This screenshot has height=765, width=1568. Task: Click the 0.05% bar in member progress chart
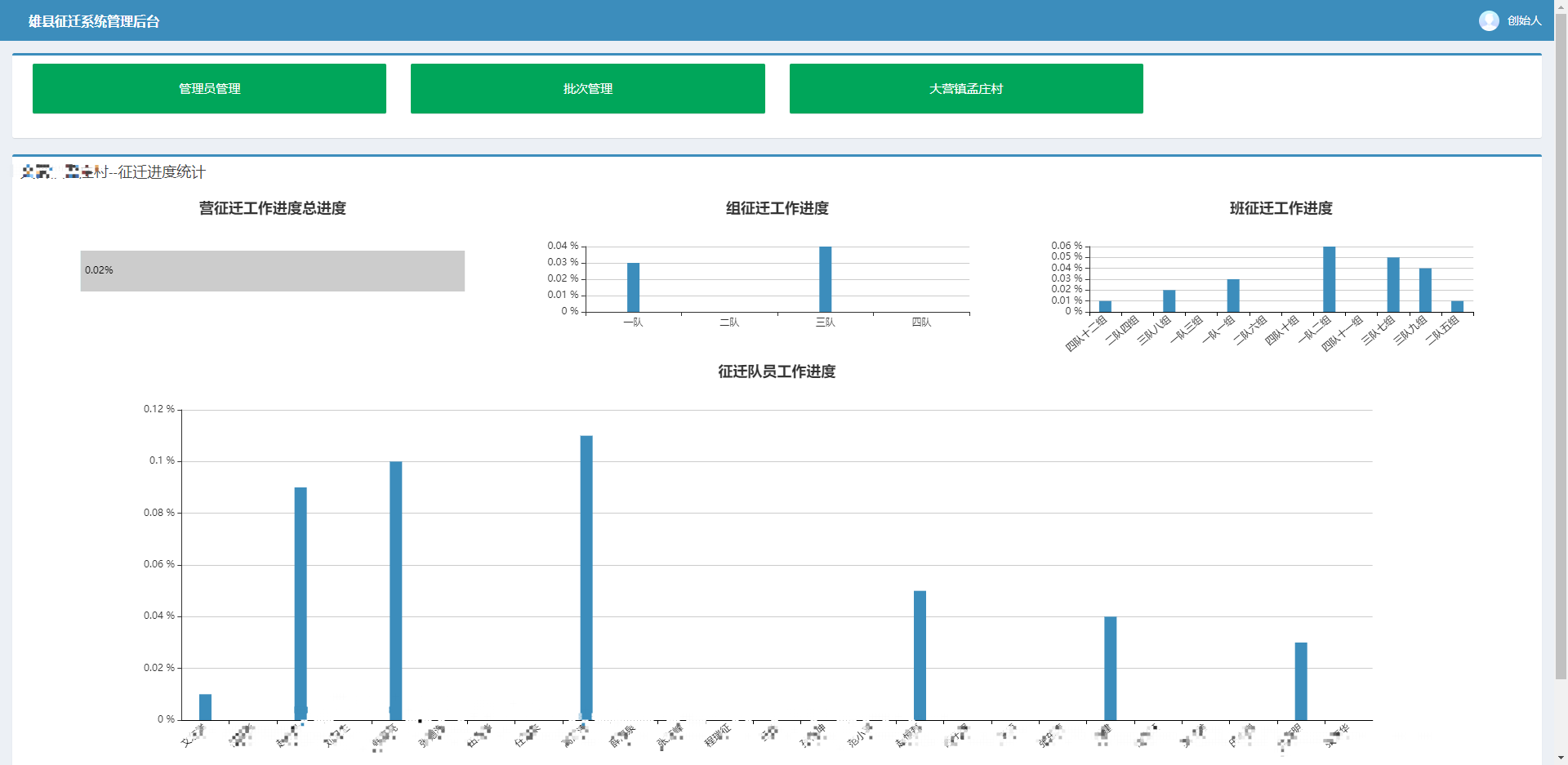pyautogui.click(x=920, y=655)
